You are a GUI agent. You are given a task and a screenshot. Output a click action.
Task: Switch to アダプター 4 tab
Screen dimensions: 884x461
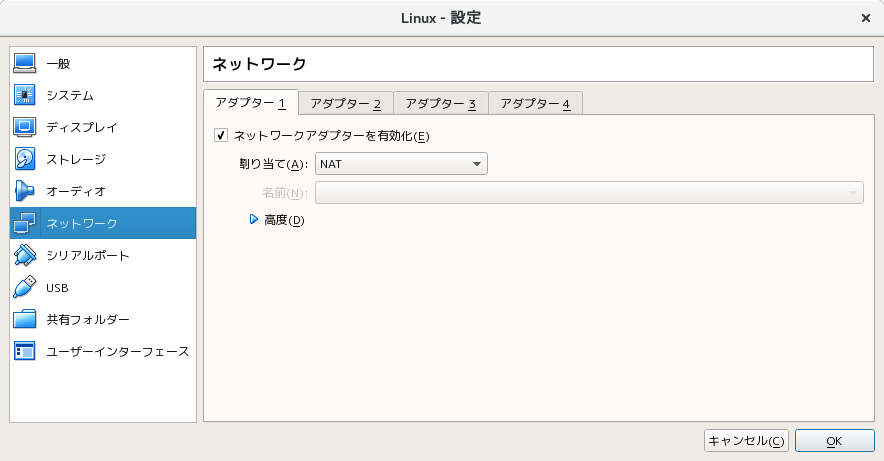tap(536, 104)
